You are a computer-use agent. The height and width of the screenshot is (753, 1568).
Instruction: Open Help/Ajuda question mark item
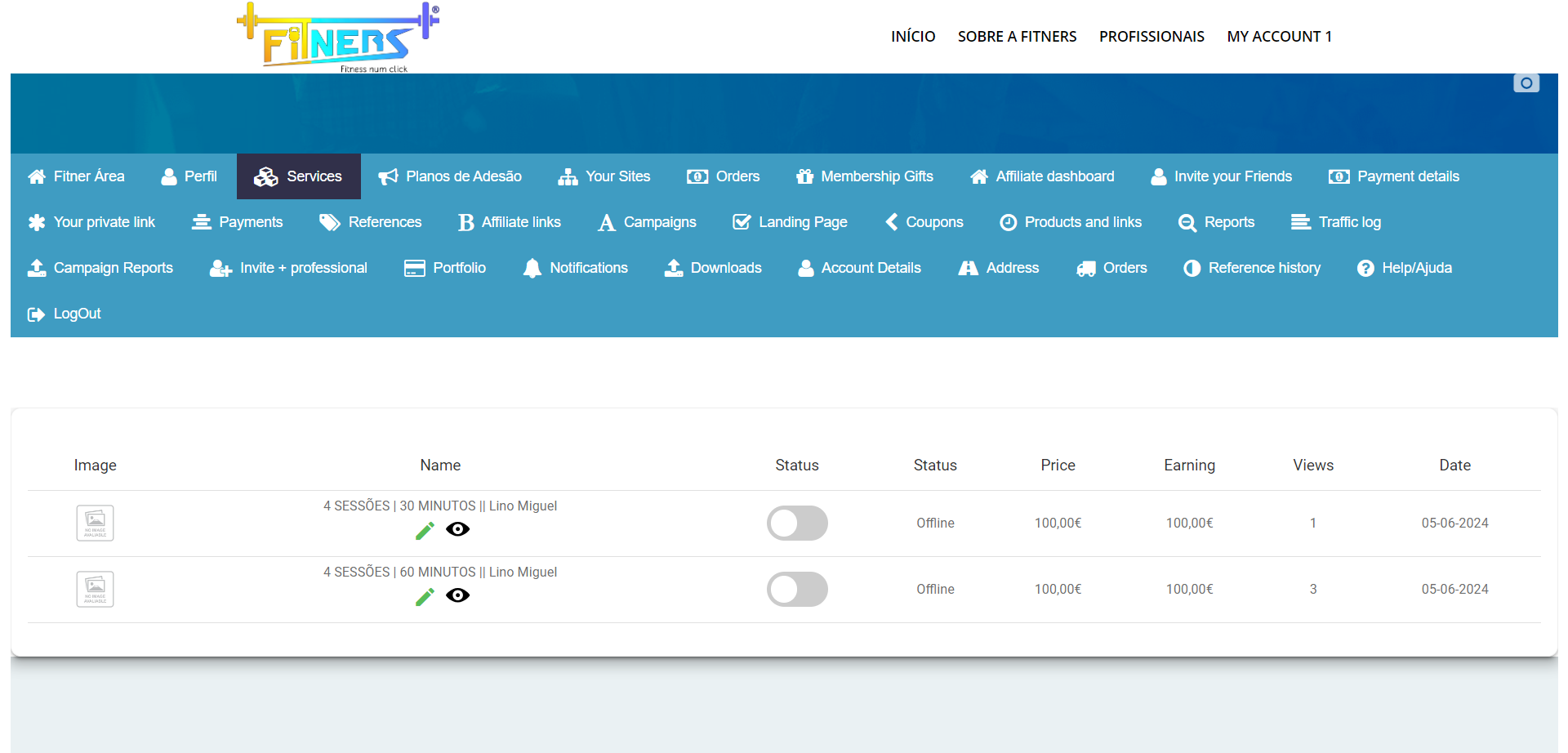click(x=1365, y=268)
